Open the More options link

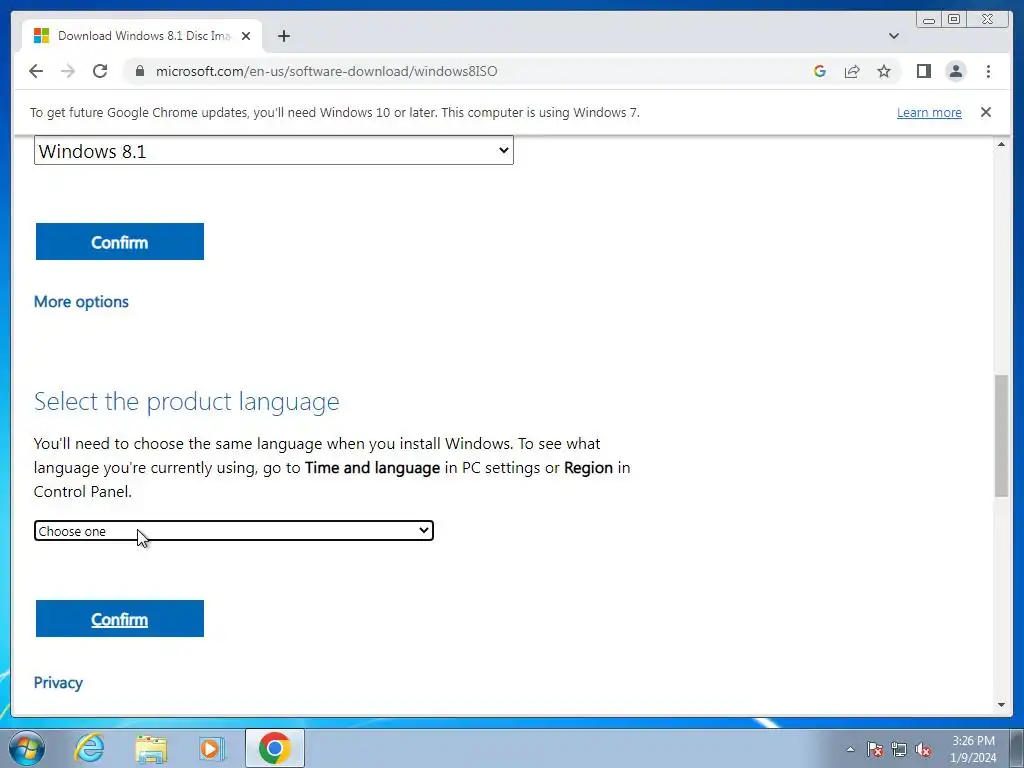tap(81, 302)
